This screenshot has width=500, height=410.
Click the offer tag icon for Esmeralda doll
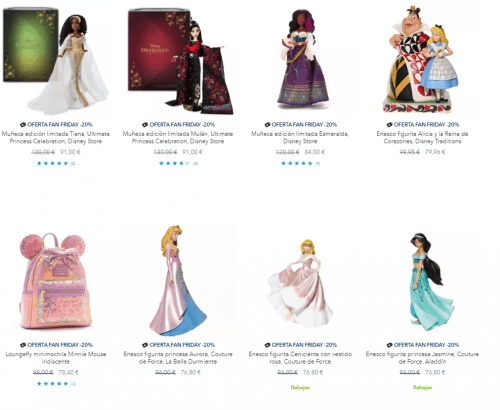267,125
